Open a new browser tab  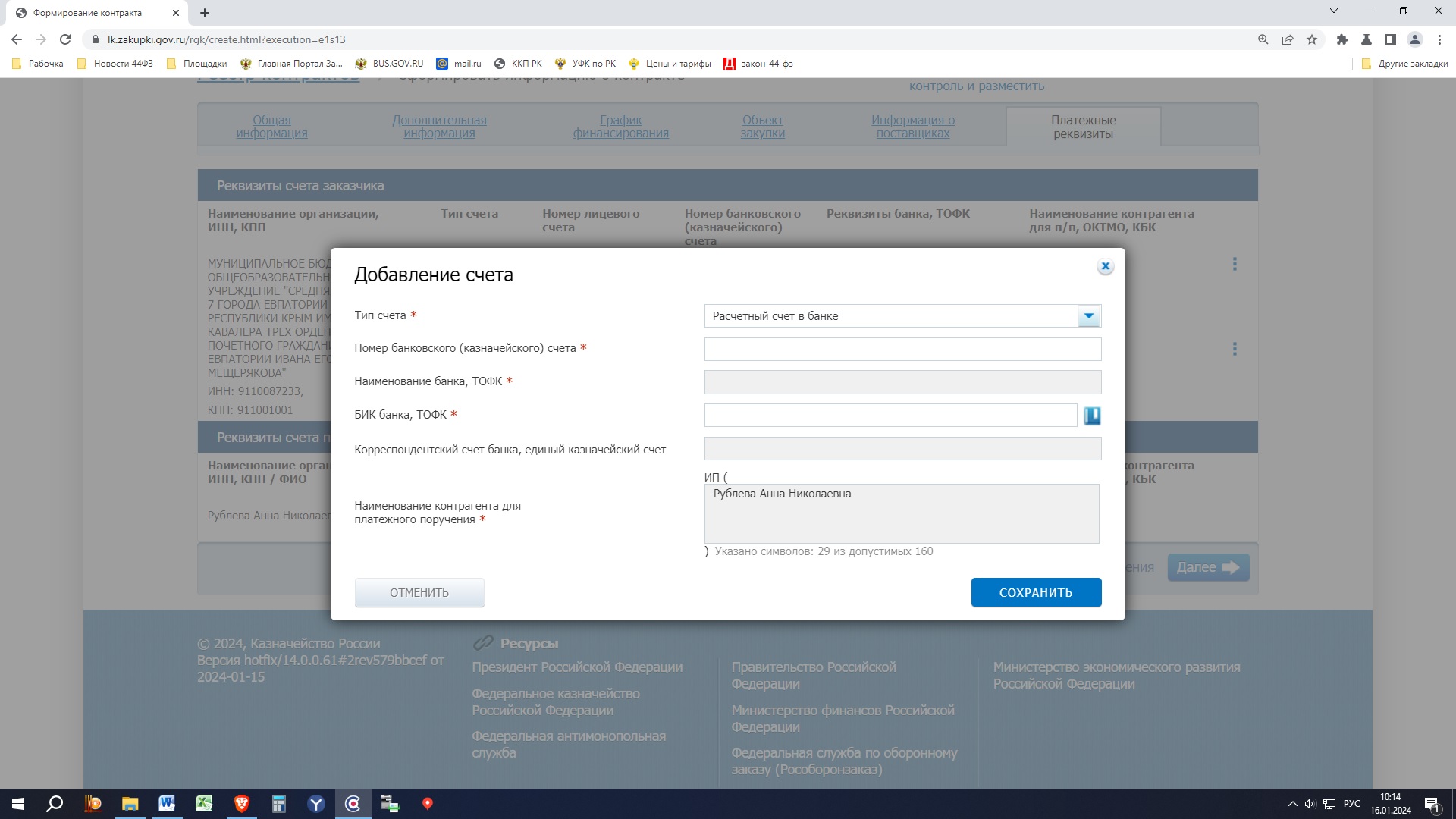(205, 13)
